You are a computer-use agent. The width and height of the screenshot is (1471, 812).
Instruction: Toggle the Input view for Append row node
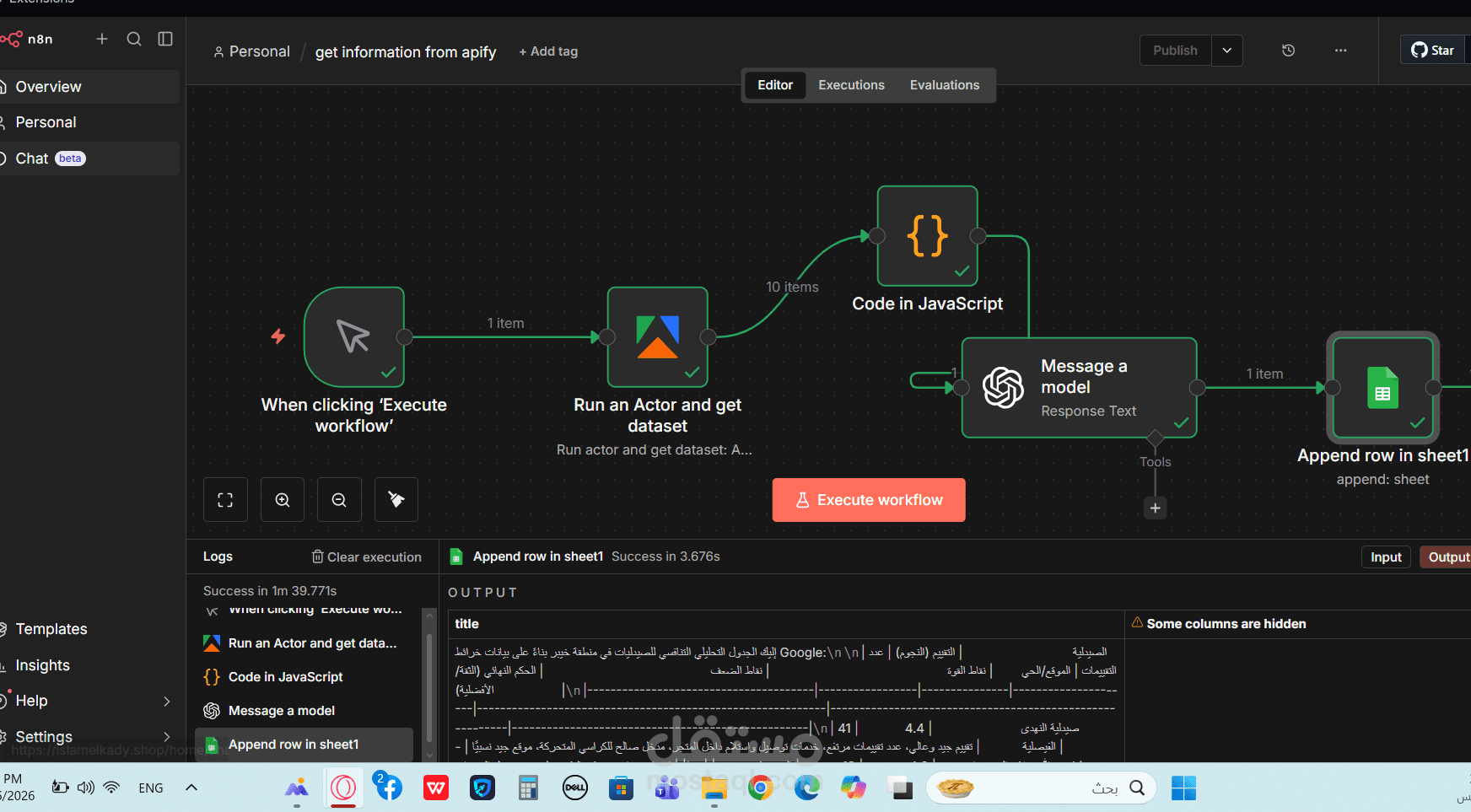tap(1386, 557)
